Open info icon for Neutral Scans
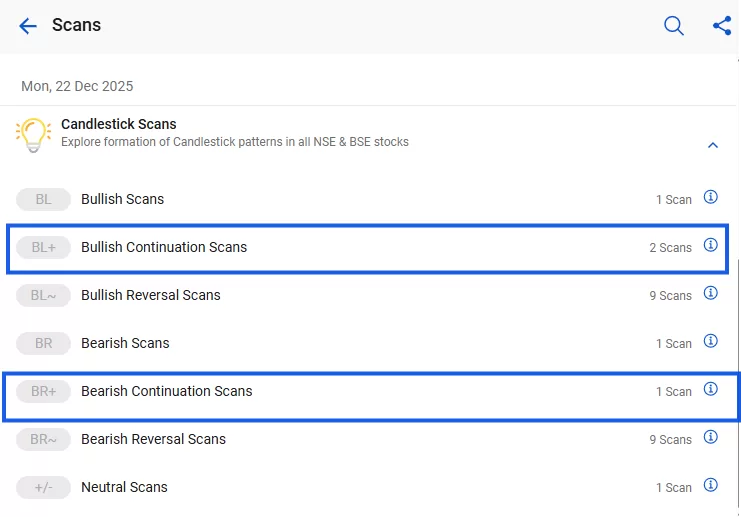 coord(711,486)
